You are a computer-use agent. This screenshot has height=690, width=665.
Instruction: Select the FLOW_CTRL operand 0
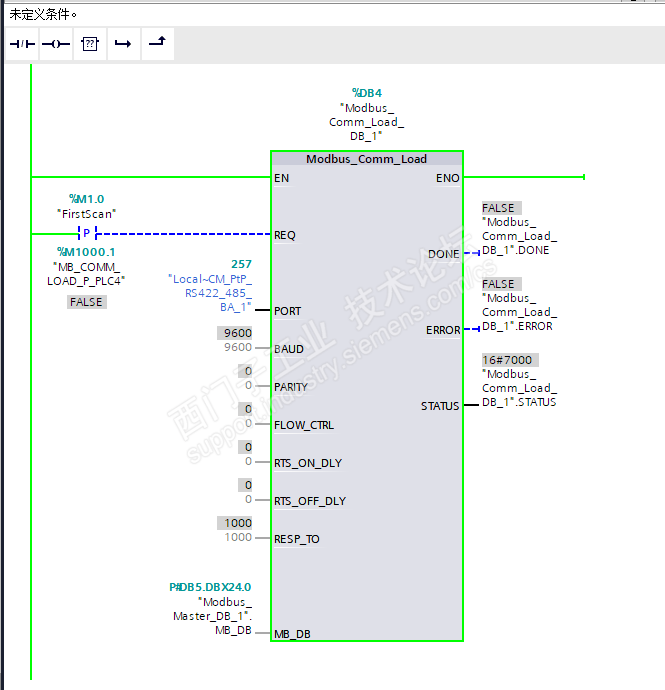[248, 423]
